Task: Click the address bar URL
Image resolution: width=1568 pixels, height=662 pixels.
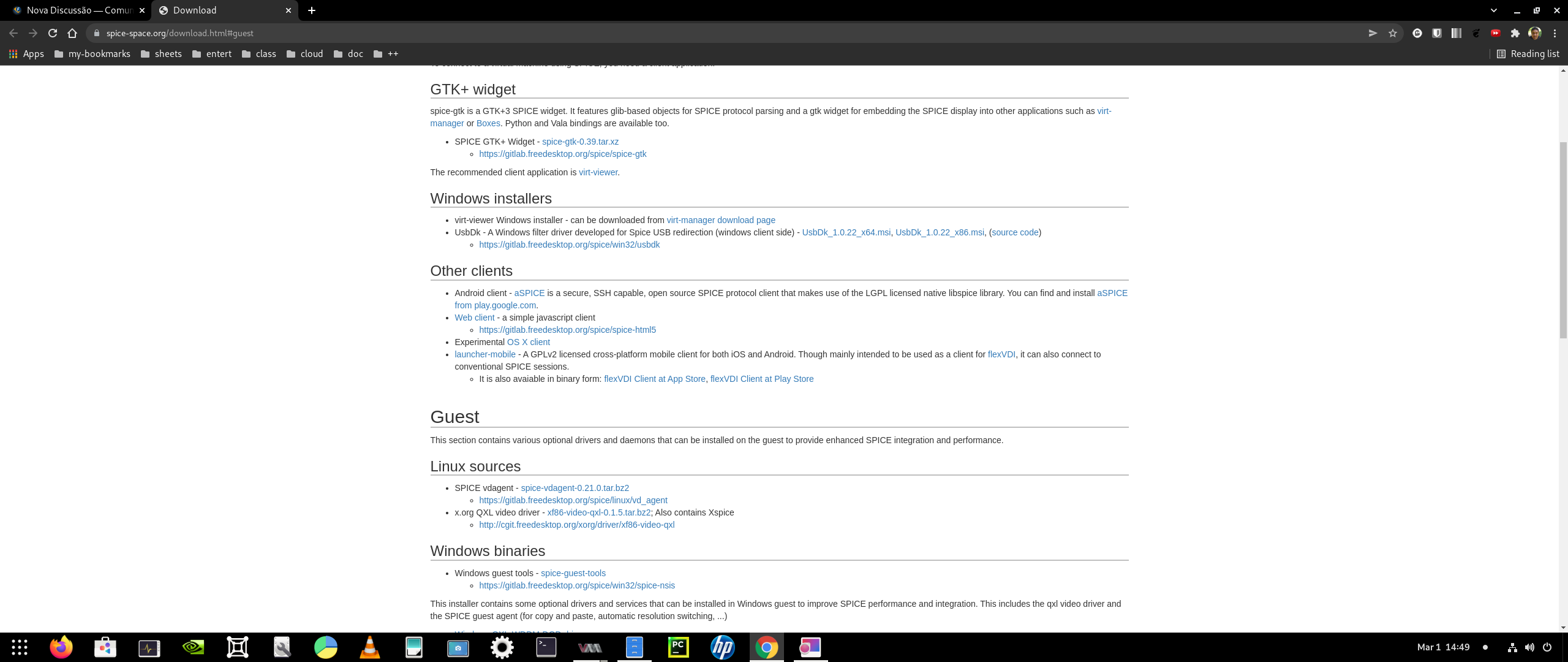Action: pyautogui.click(x=179, y=33)
